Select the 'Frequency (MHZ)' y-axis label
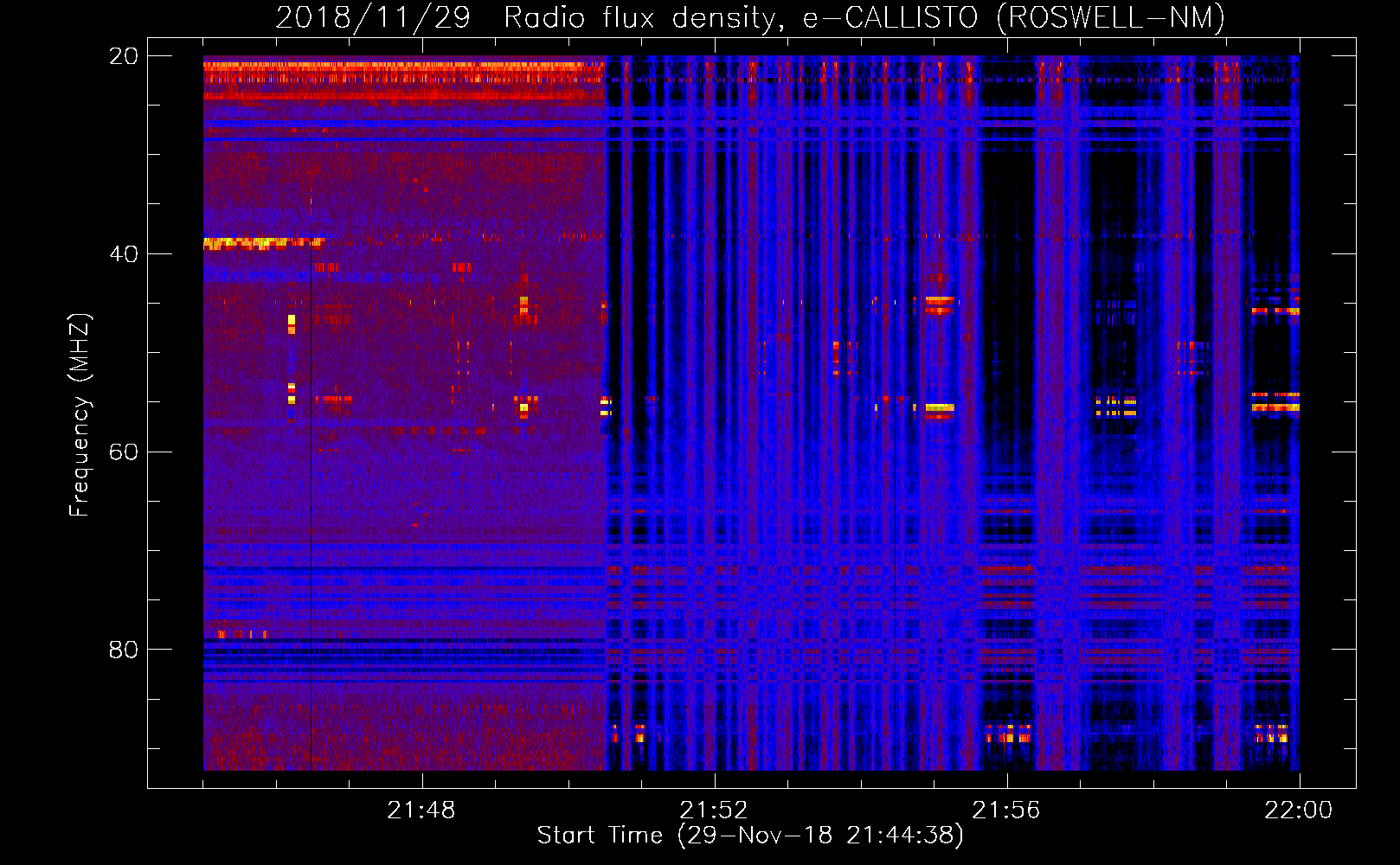 click(x=80, y=415)
